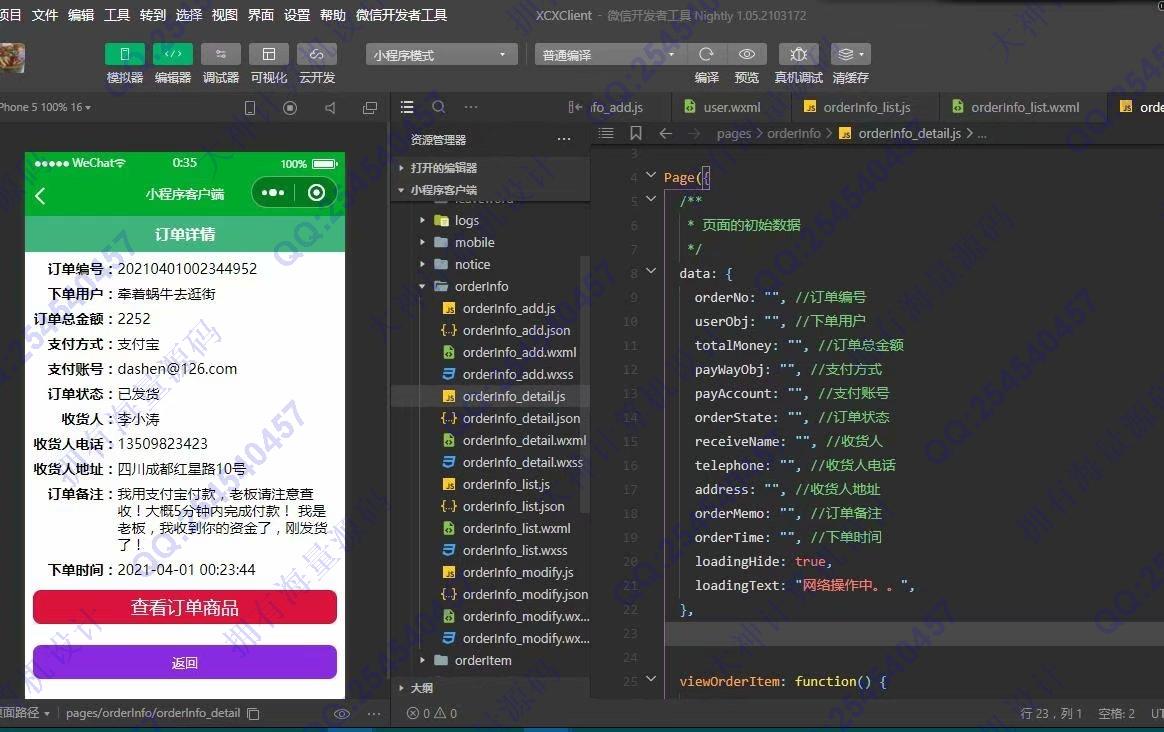Click the preview eye icon

[747, 54]
